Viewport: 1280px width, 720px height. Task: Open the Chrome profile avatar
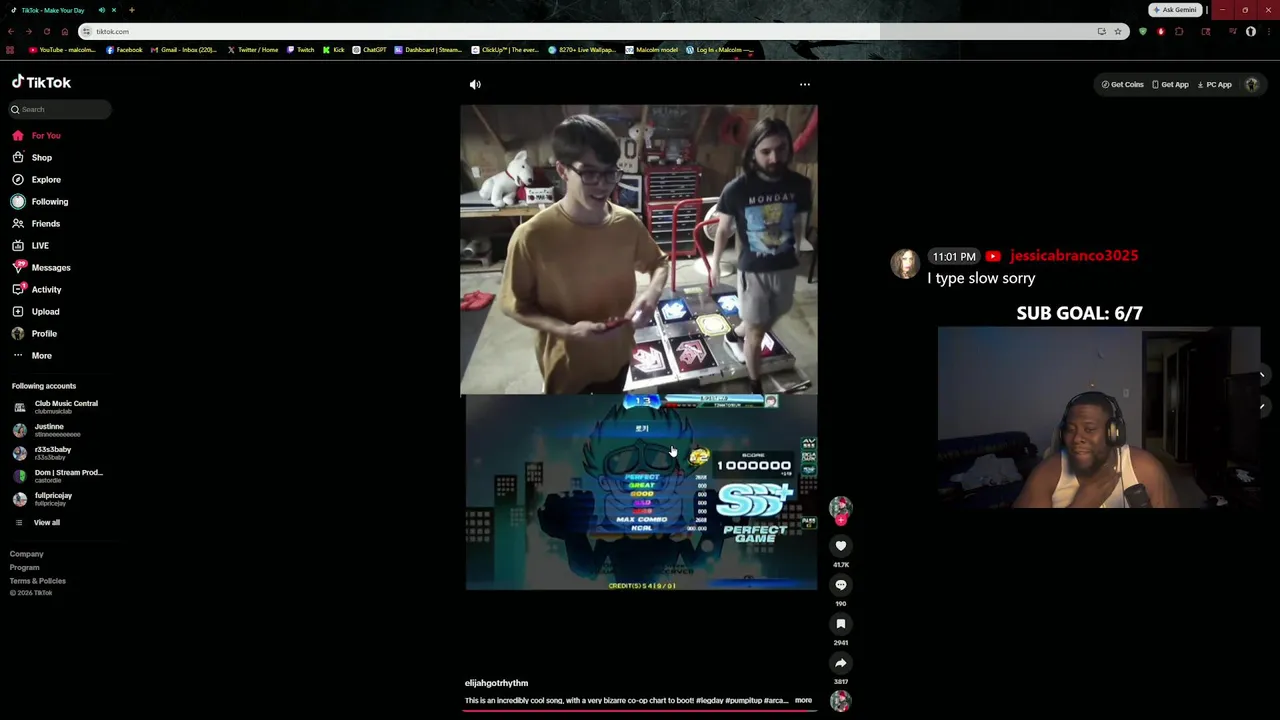1251,31
